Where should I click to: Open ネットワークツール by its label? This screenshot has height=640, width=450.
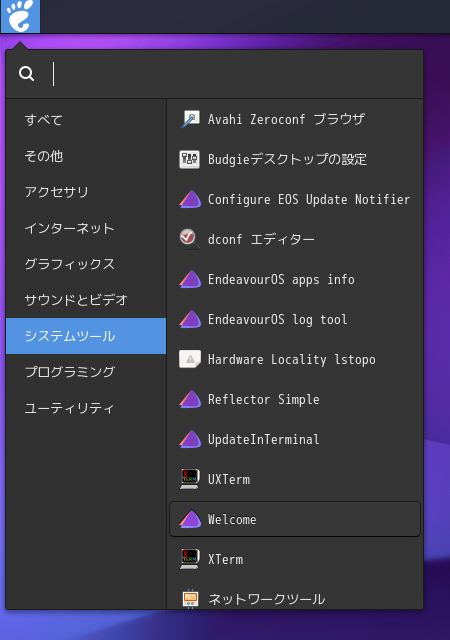(267, 599)
